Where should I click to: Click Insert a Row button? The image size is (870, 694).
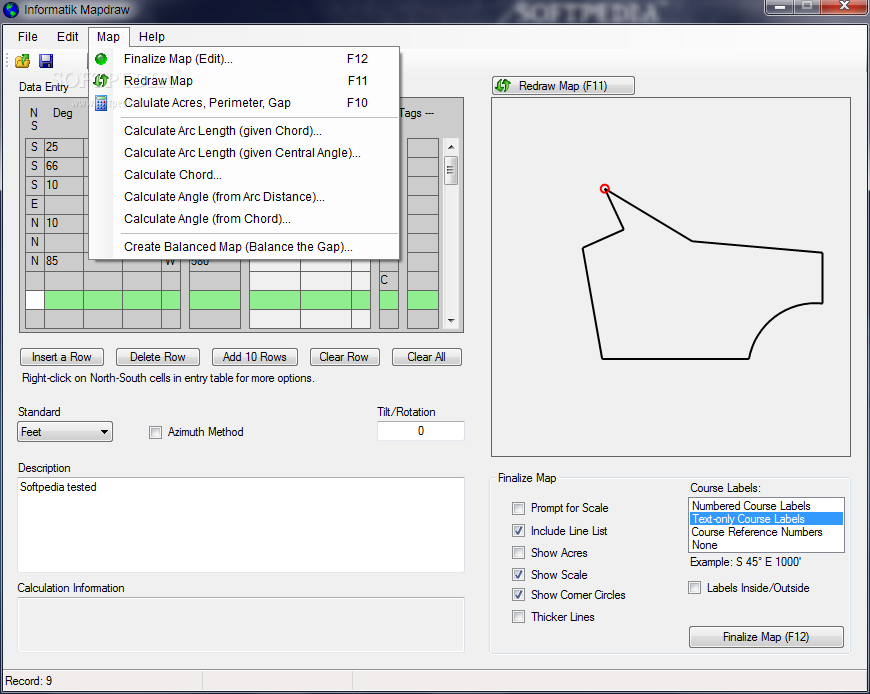point(62,357)
